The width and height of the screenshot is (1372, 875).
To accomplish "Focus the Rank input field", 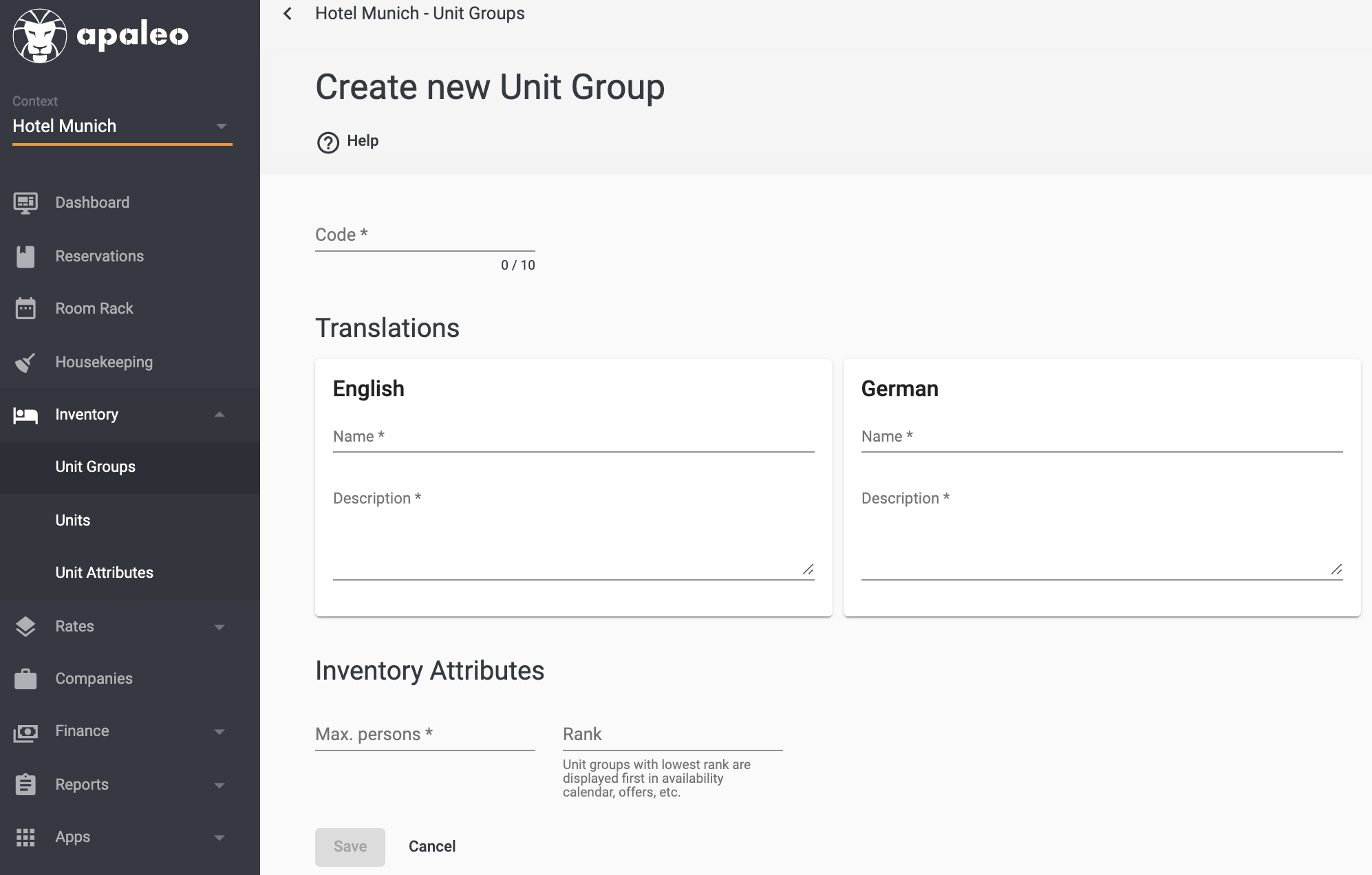I will [673, 735].
